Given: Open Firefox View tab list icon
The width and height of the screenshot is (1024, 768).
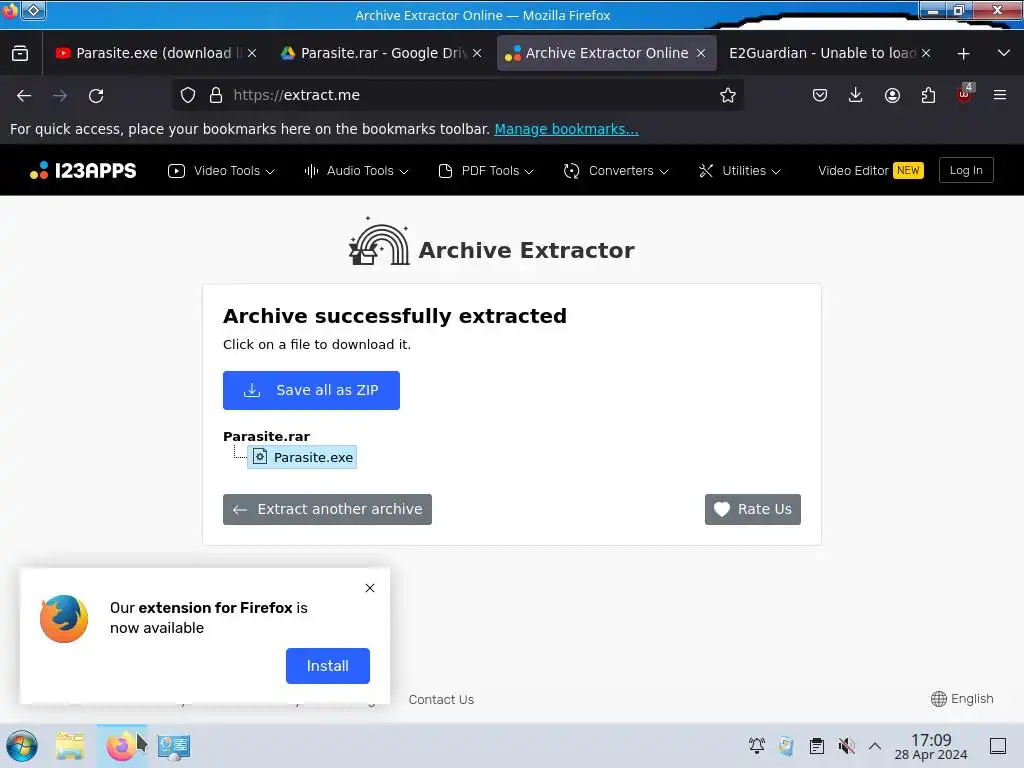Looking at the screenshot, I should click(x=20, y=53).
